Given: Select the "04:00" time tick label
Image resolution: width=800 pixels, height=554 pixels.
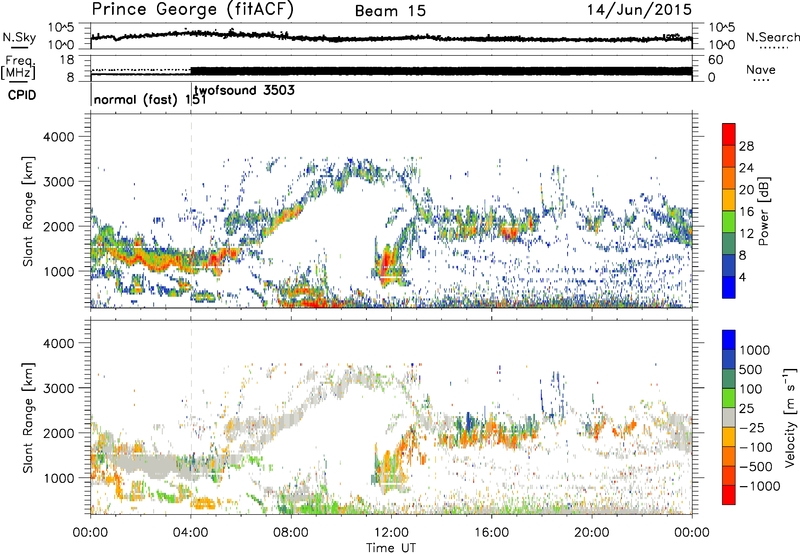Looking at the screenshot, I should click(190, 533).
